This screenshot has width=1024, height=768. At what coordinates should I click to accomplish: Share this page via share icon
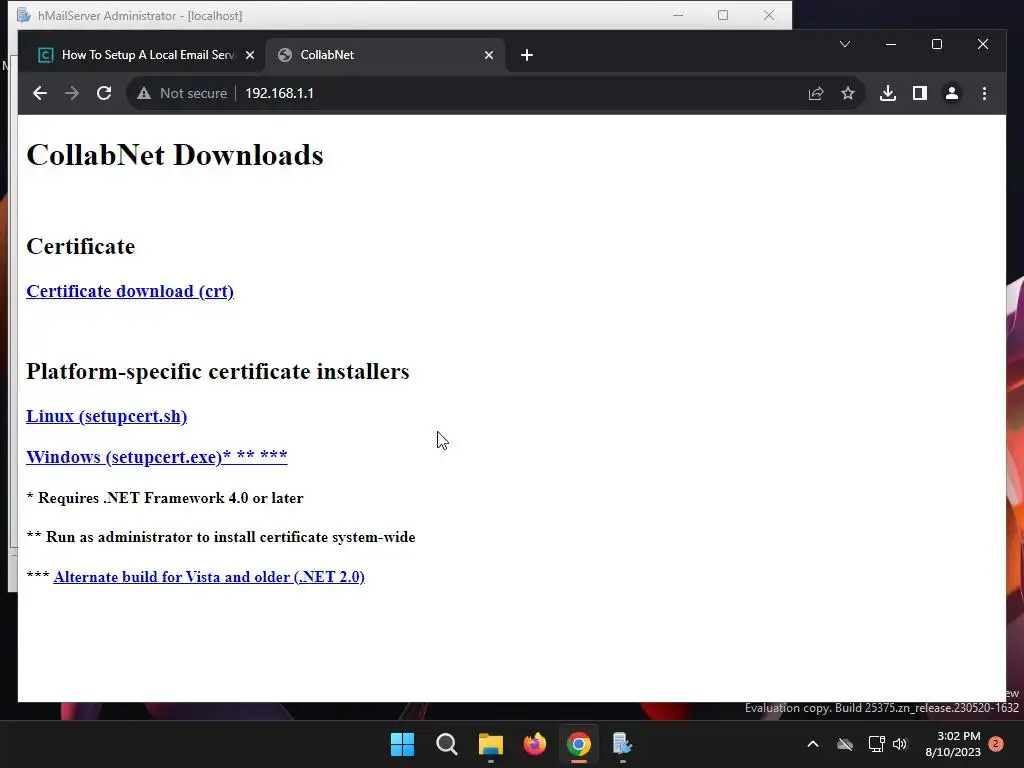pyautogui.click(x=816, y=93)
